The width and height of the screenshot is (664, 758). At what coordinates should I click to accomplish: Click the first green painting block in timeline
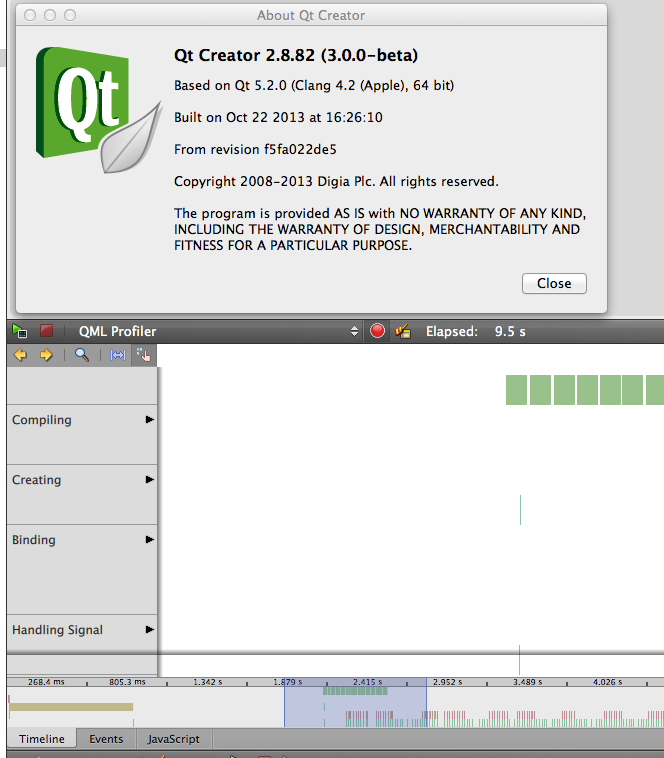[516, 390]
